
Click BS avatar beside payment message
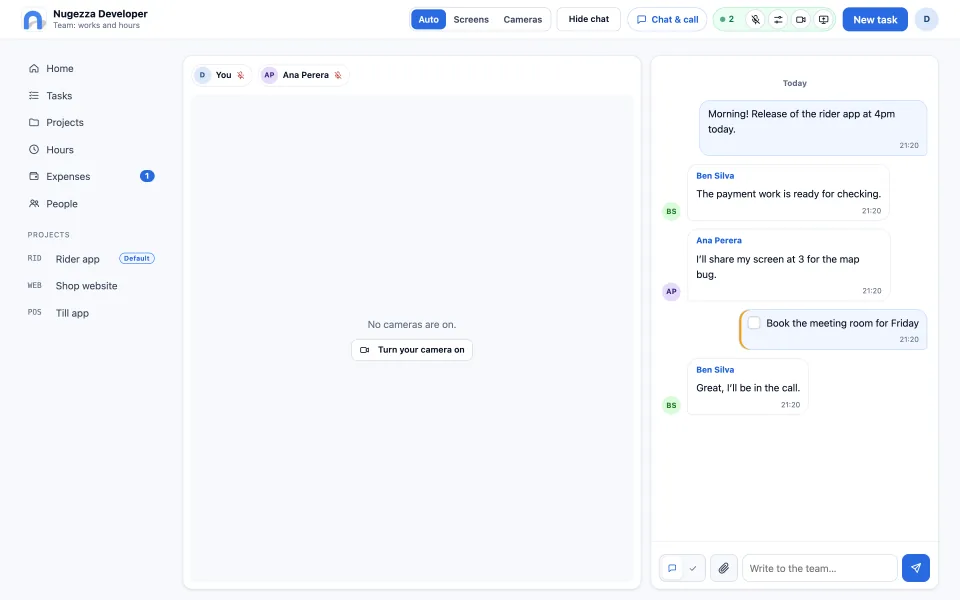[x=672, y=211]
